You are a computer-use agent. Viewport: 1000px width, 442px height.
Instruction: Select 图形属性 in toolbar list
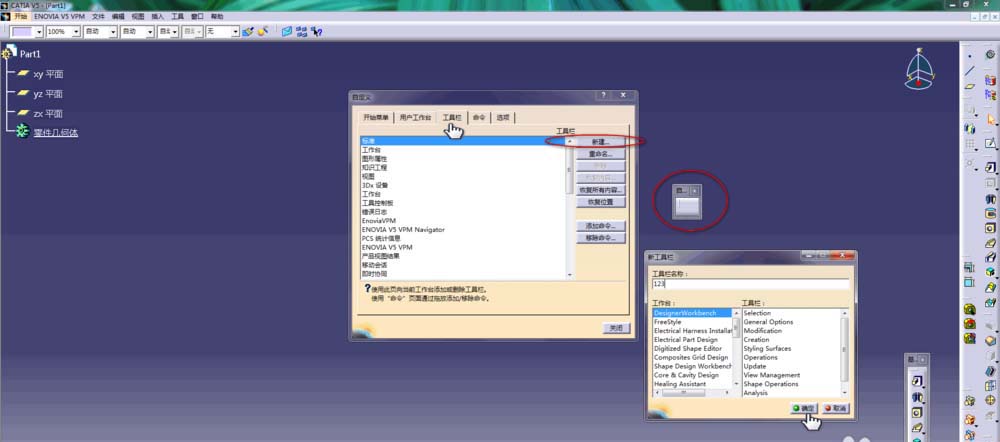(x=374, y=159)
